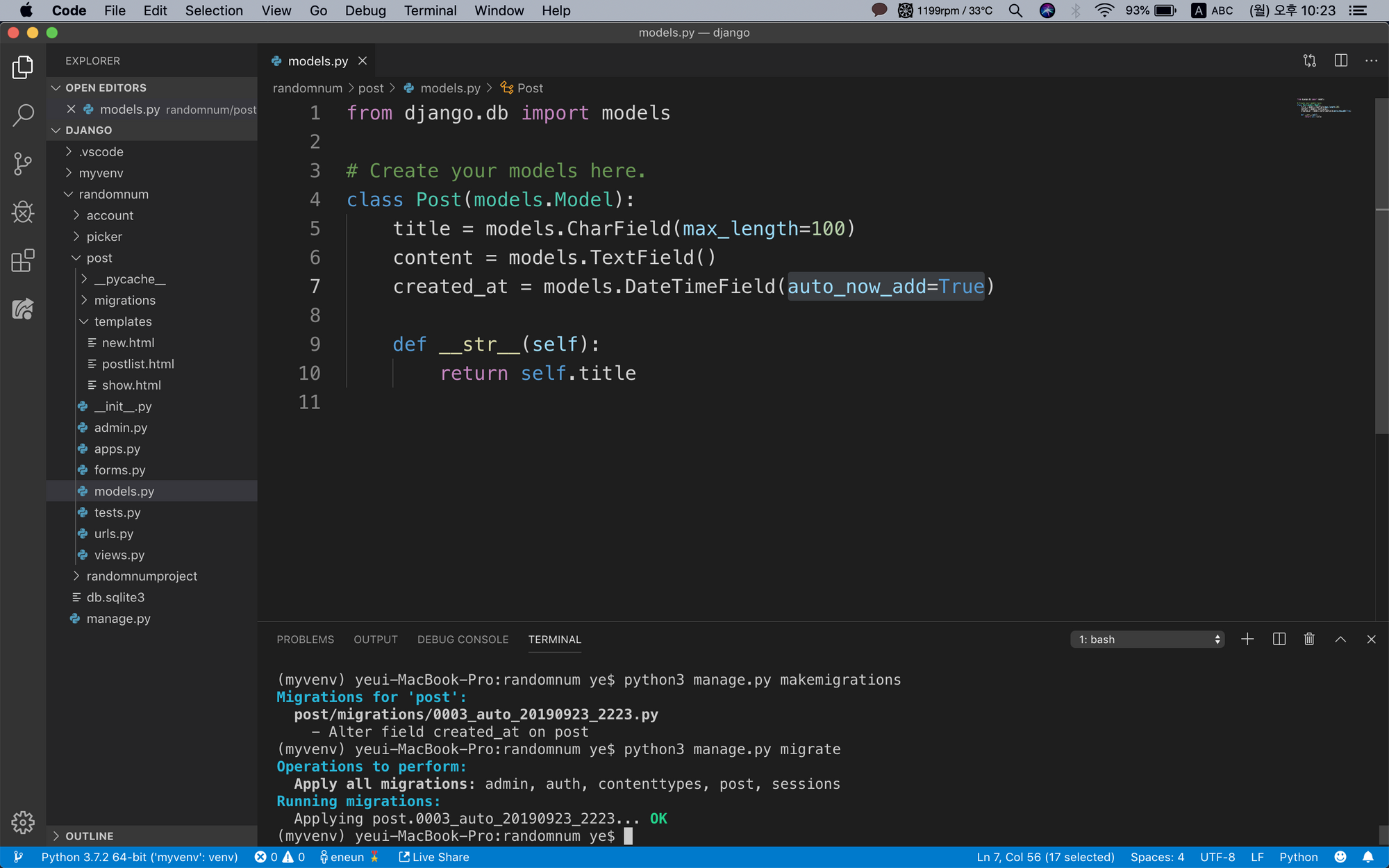
Task: Kill terminal with trash icon
Action: pos(1309,640)
